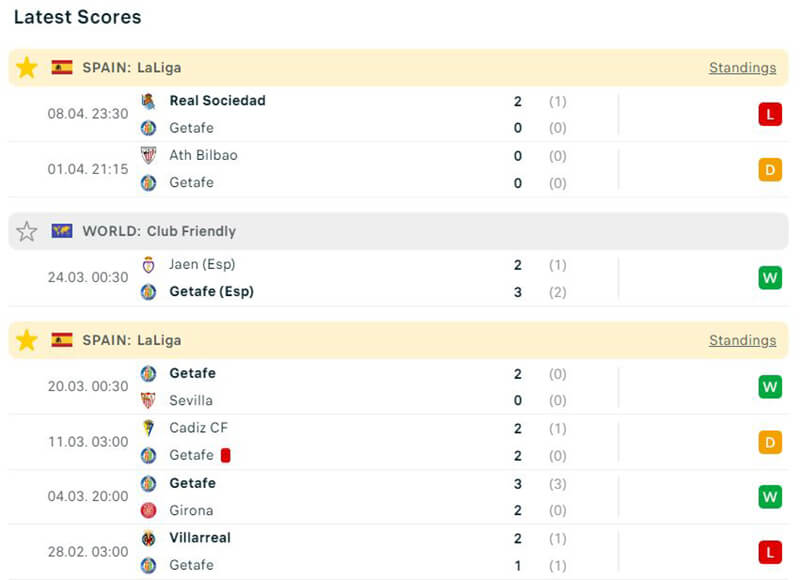Click the Villarreal team crest
The image size is (800, 580).
pyautogui.click(x=148, y=538)
